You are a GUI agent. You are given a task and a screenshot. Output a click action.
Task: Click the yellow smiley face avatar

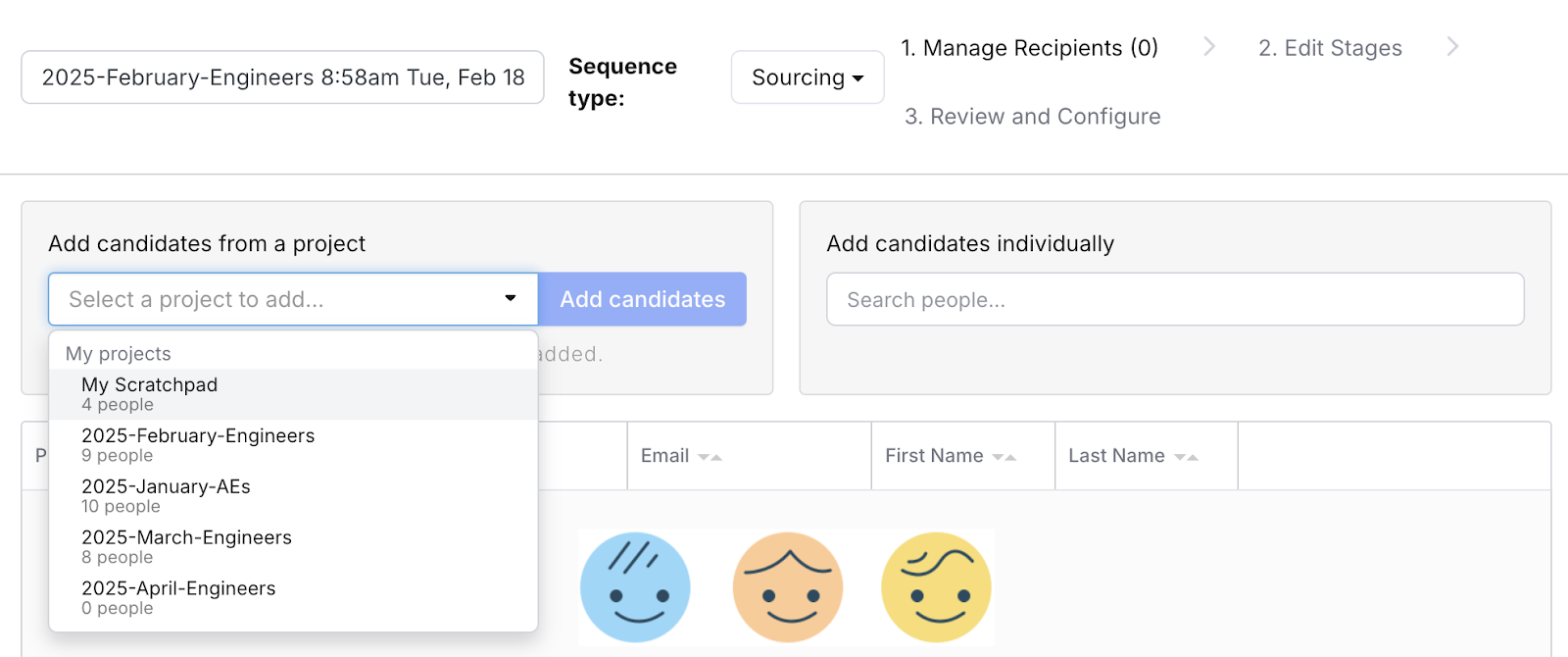click(x=936, y=587)
